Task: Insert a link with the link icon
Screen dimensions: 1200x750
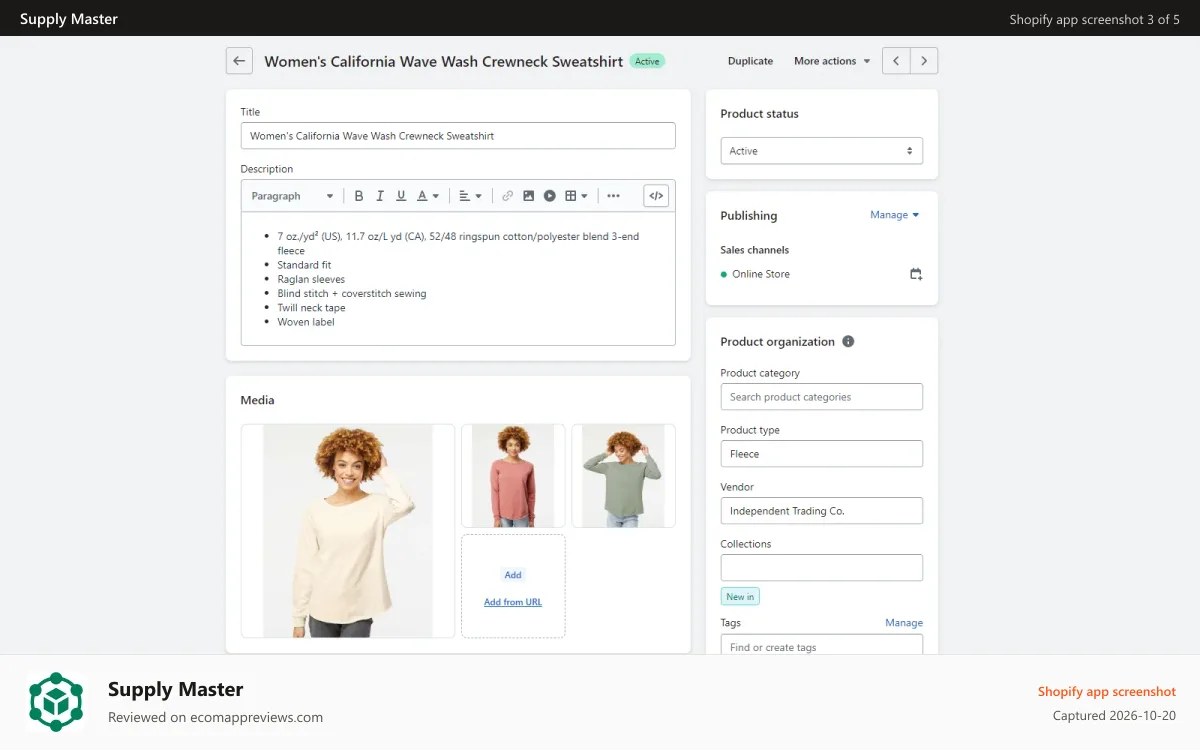Action: [508, 196]
